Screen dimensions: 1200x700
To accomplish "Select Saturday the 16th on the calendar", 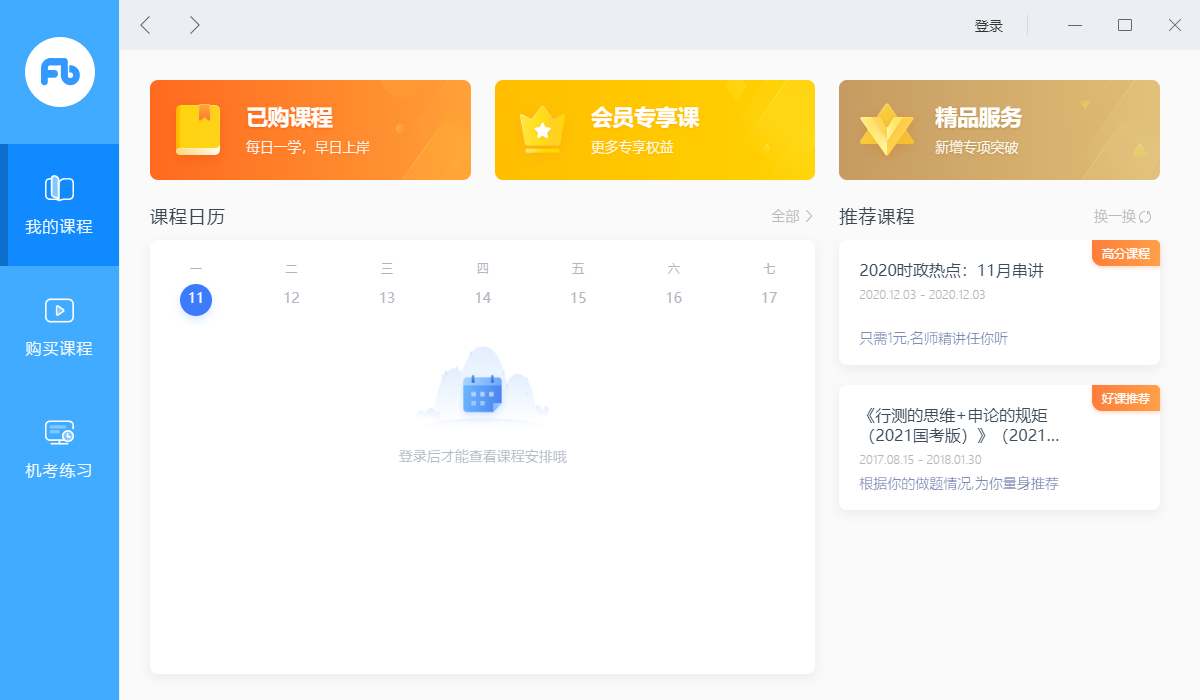I will coord(673,298).
